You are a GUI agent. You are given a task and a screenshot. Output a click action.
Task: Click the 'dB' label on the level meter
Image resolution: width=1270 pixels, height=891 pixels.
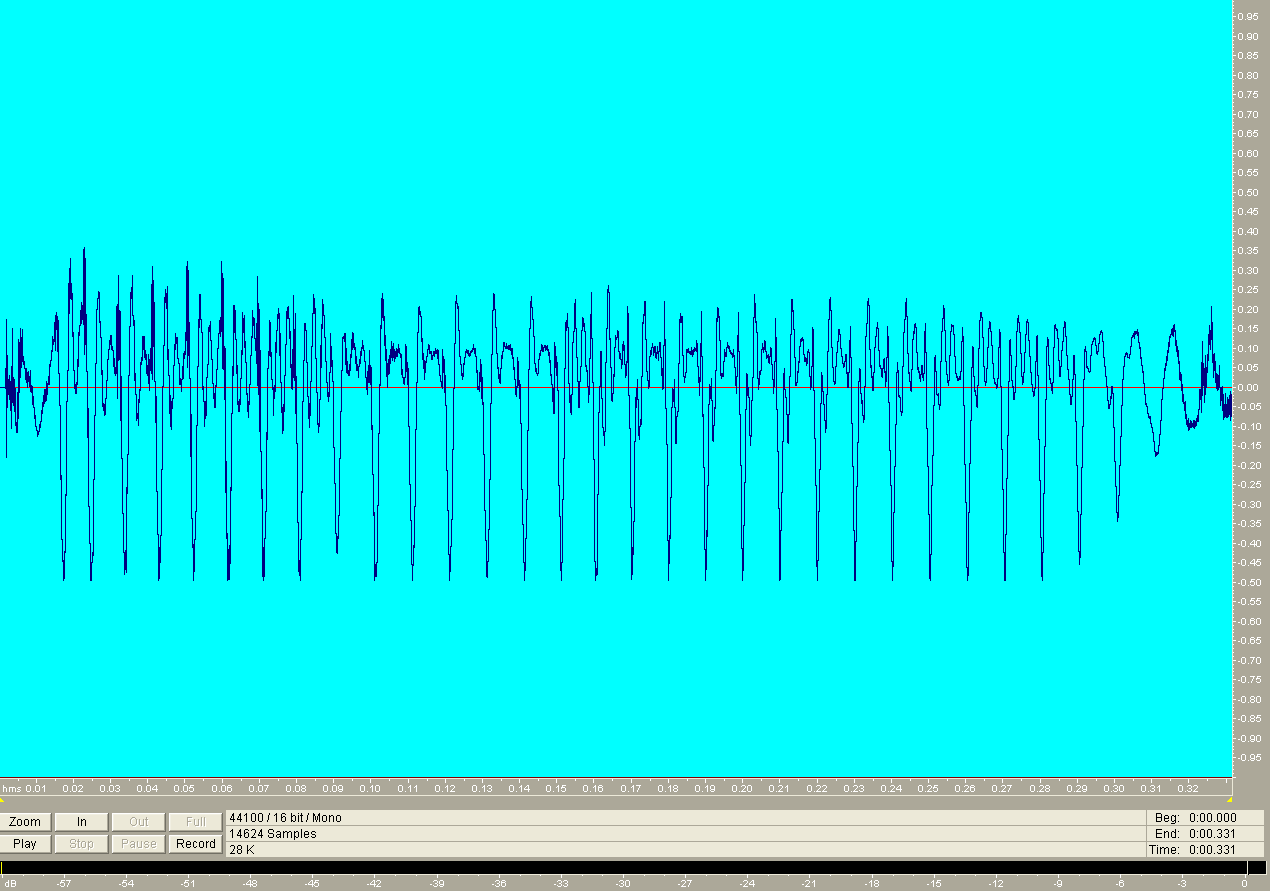coord(10,884)
